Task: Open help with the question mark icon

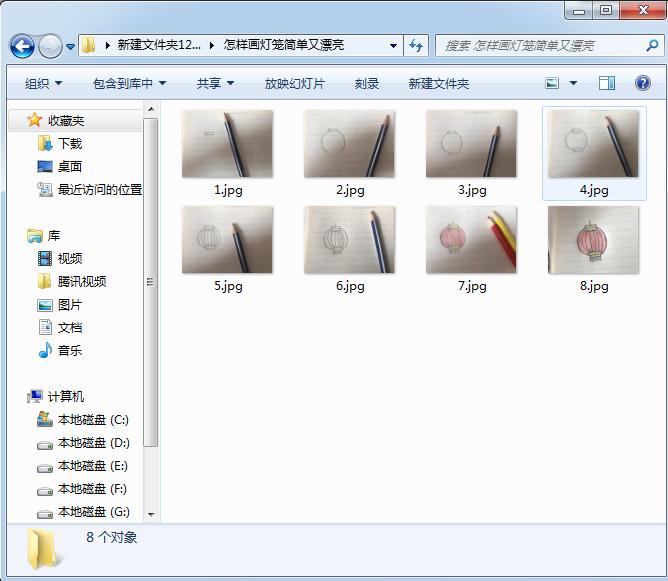Action: pos(642,83)
